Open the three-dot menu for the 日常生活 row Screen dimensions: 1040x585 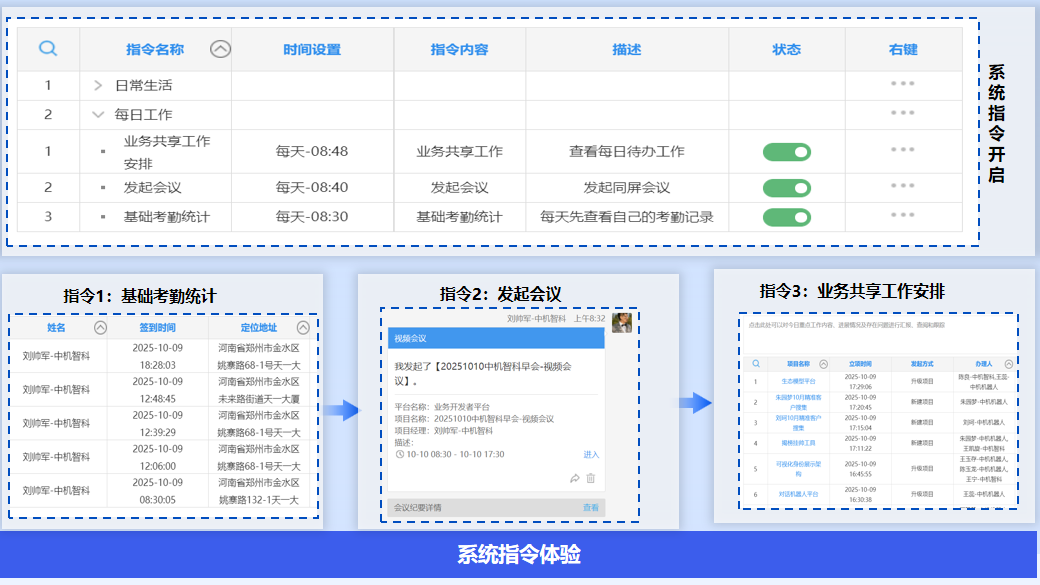click(903, 85)
